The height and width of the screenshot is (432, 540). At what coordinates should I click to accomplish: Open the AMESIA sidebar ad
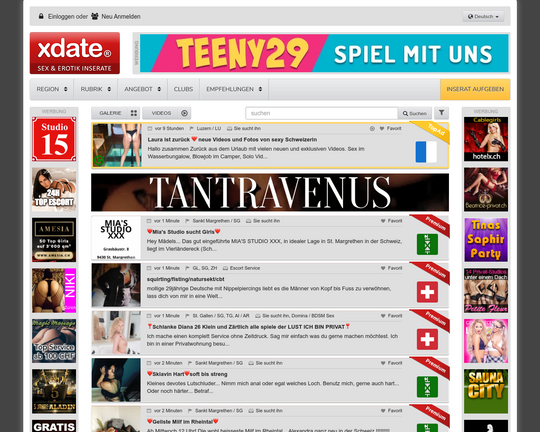(x=54, y=240)
